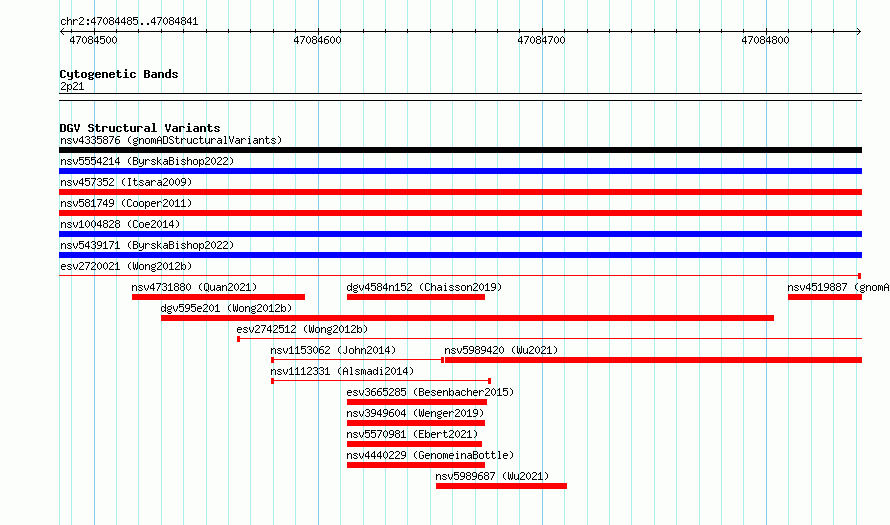Open the nsv5989687 (Wu2021) label
The image size is (890, 525).
click(492, 476)
